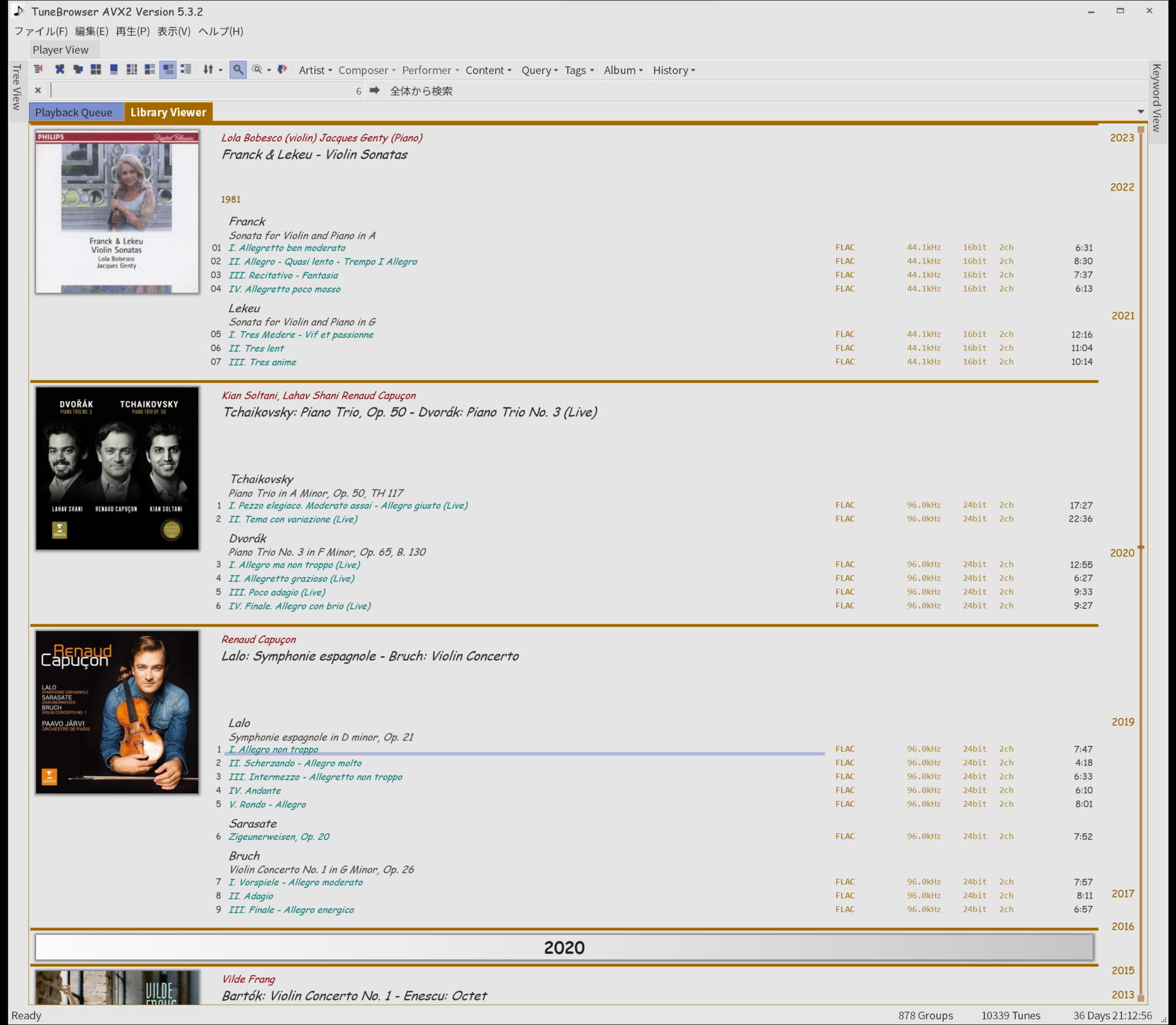Select track I. Allegretto ben moderato
Viewport: 1176px width, 1025px height.
coord(287,248)
